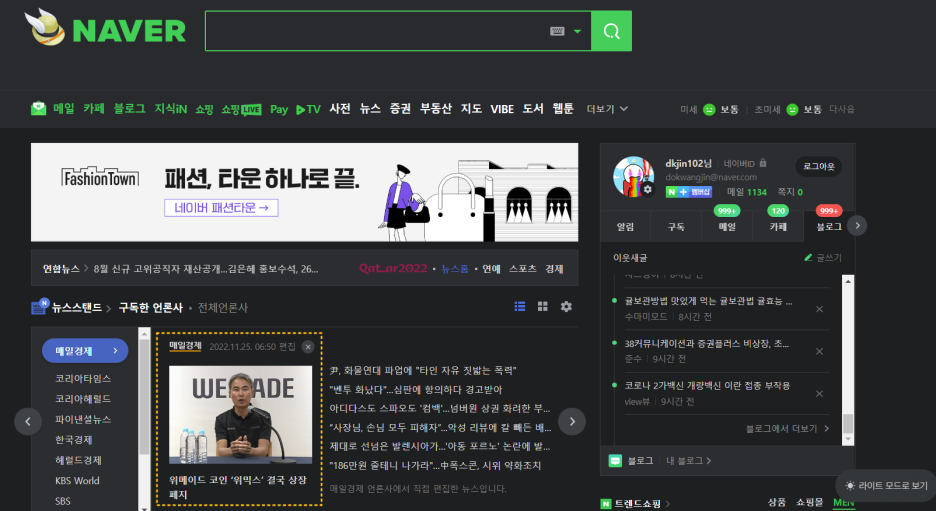This screenshot has height=511, width=936.
Task: Click the 글쓰기 pencil button
Action: (x=823, y=257)
